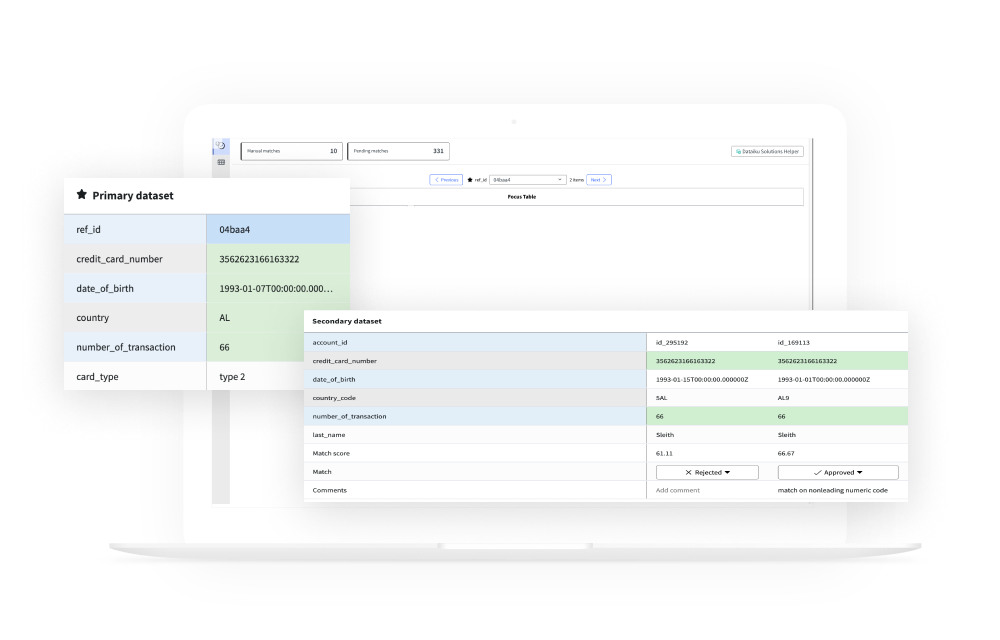Screen dimensions: 1000x640
Task: Select primary date_of_birth value 1993-01-07
Action: click(276, 288)
